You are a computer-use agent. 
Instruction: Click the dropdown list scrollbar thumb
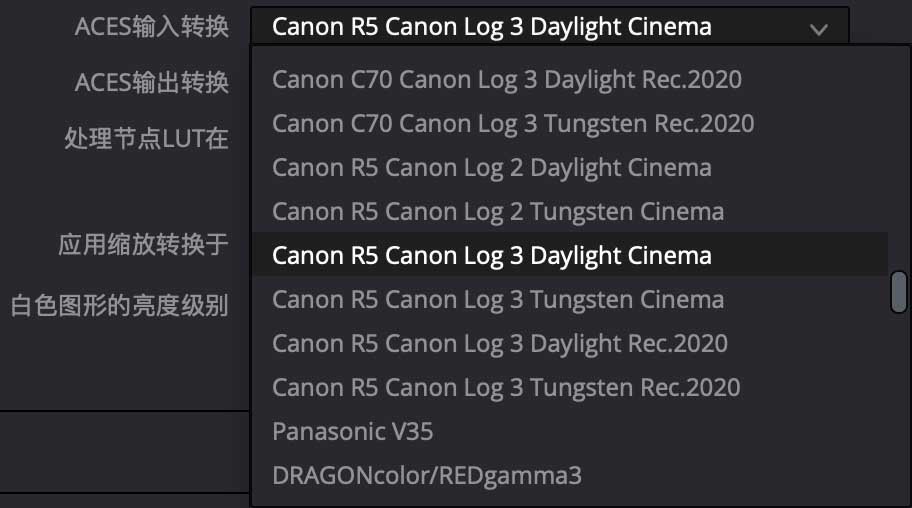899,291
